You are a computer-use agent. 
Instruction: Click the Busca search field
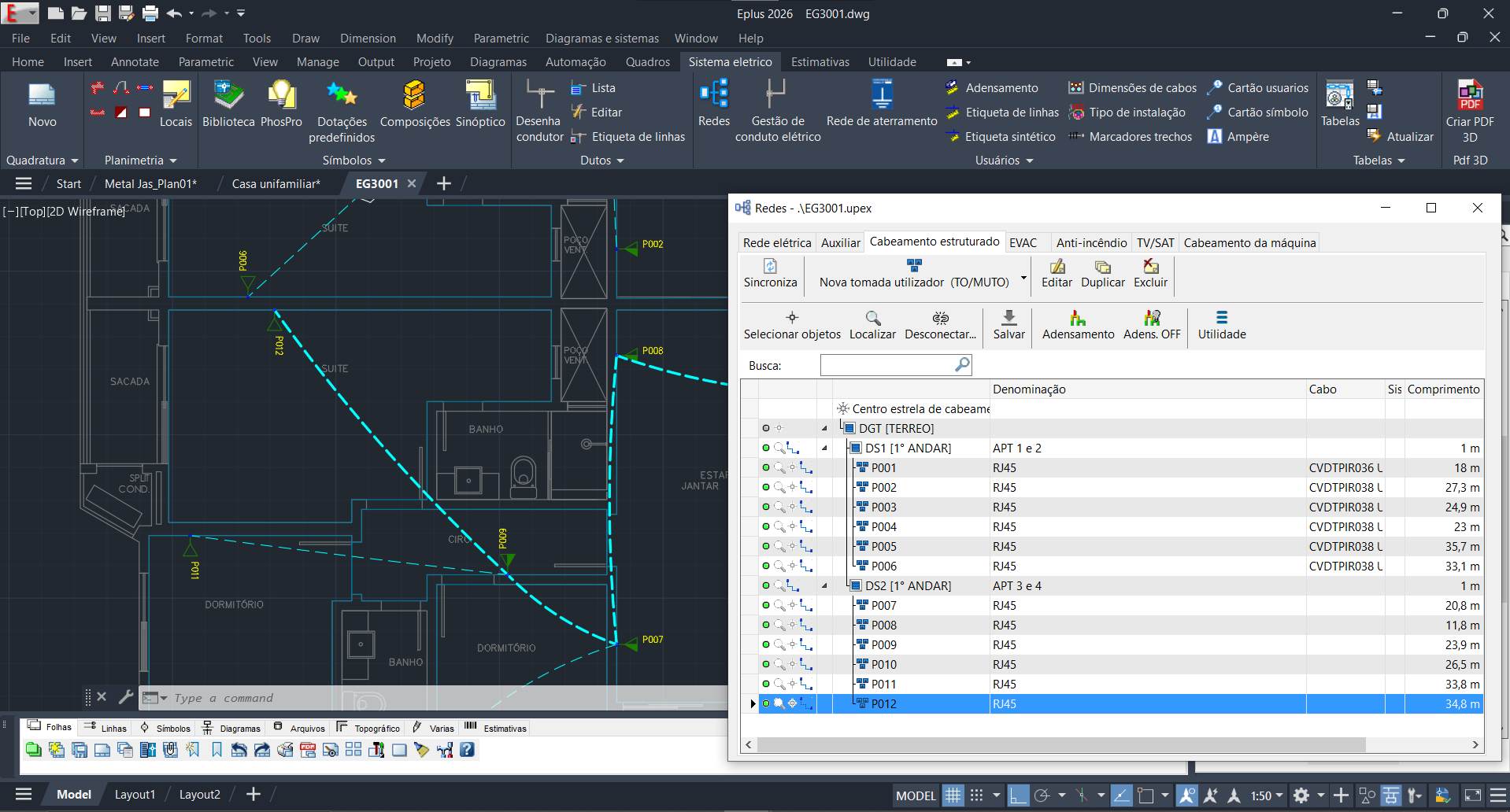point(887,365)
